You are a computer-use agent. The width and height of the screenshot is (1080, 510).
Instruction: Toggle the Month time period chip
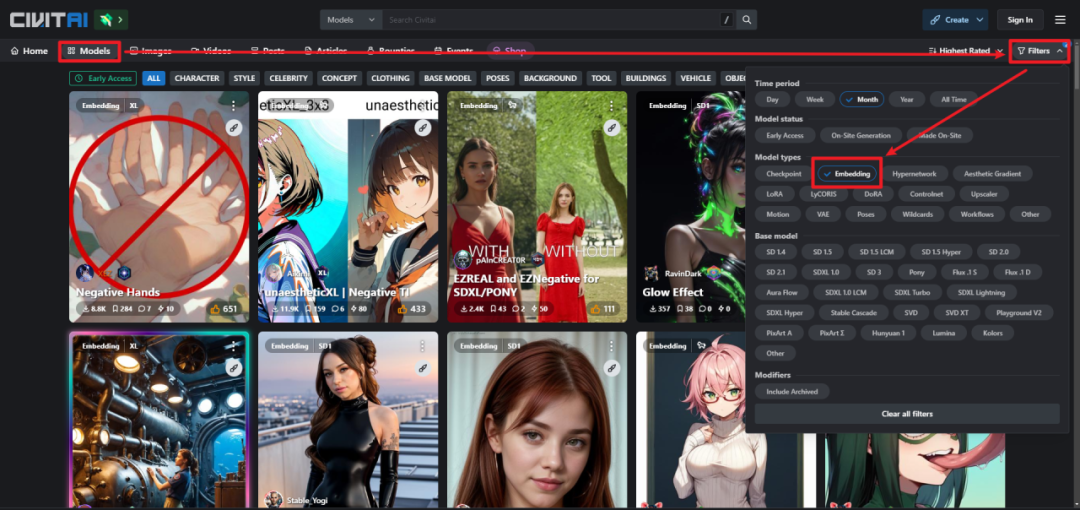862,99
